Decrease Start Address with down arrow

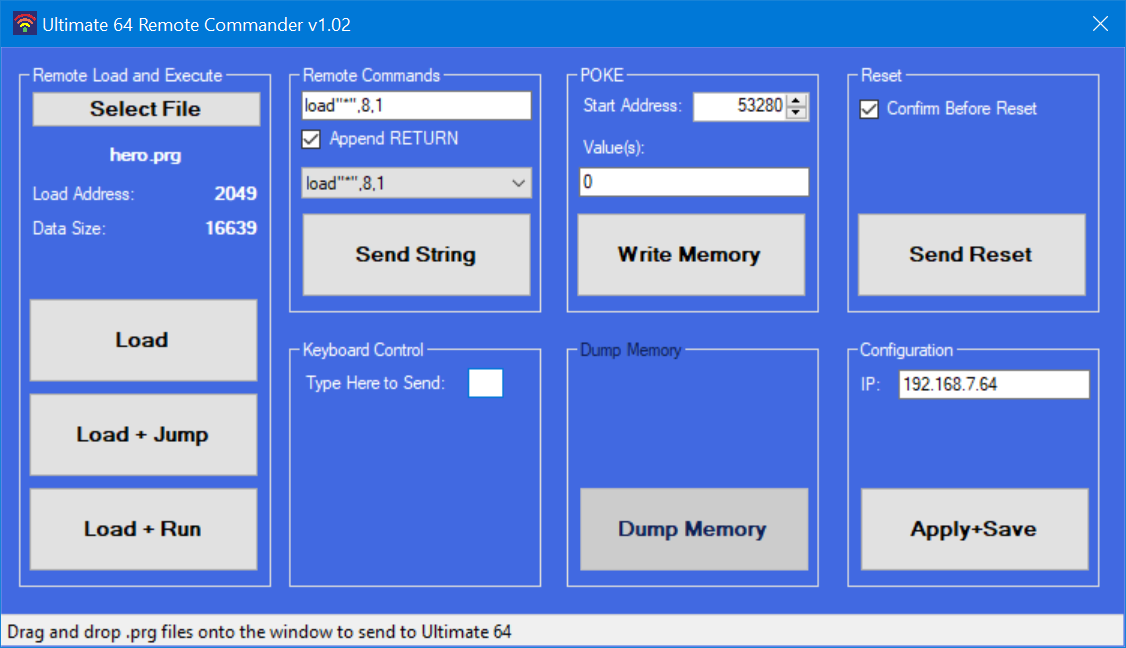tap(796, 113)
